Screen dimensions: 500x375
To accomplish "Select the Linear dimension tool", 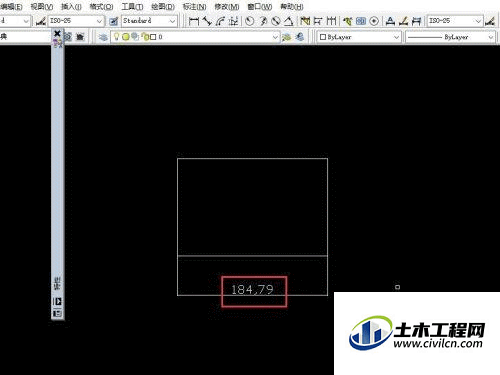I will 194,21.
